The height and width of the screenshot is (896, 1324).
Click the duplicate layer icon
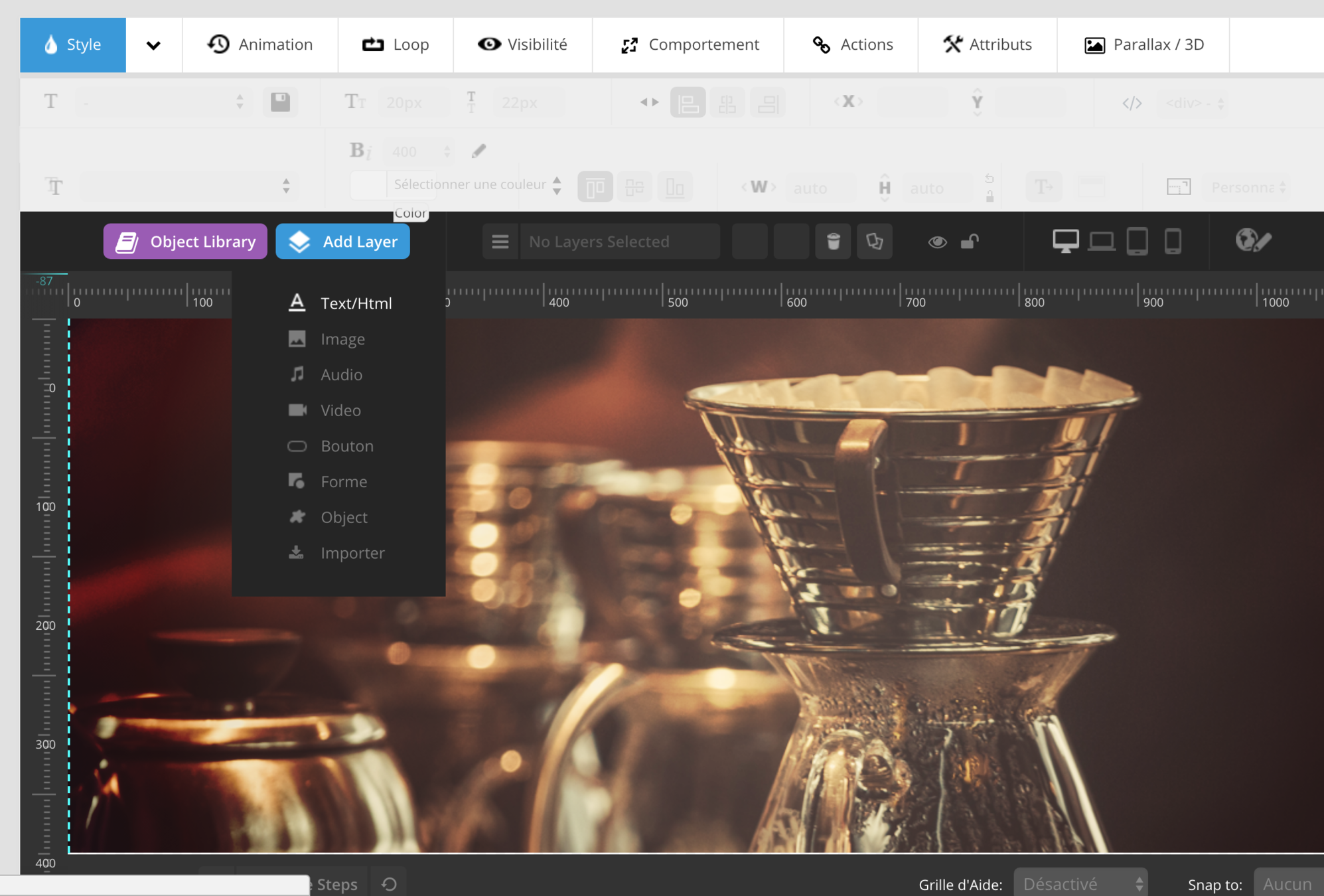[874, 242]
